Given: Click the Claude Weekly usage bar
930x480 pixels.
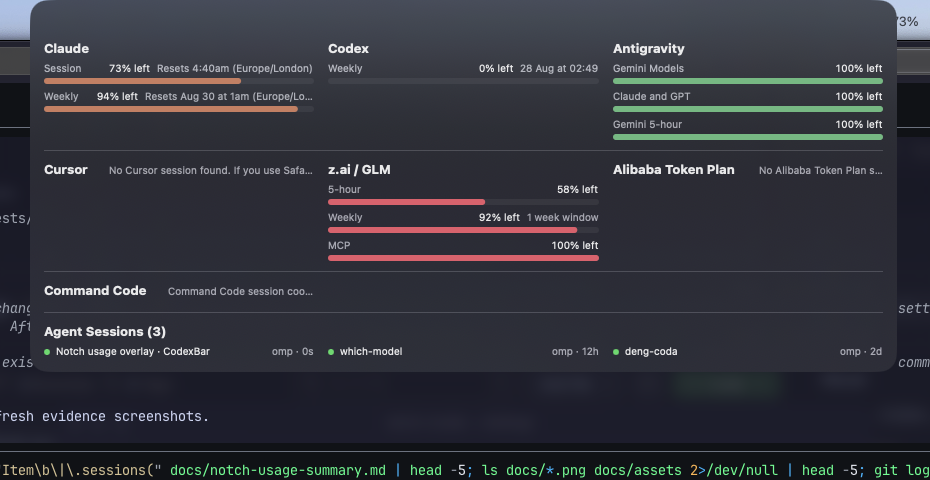Looking at the screenshot, I should tap(179, 109).
